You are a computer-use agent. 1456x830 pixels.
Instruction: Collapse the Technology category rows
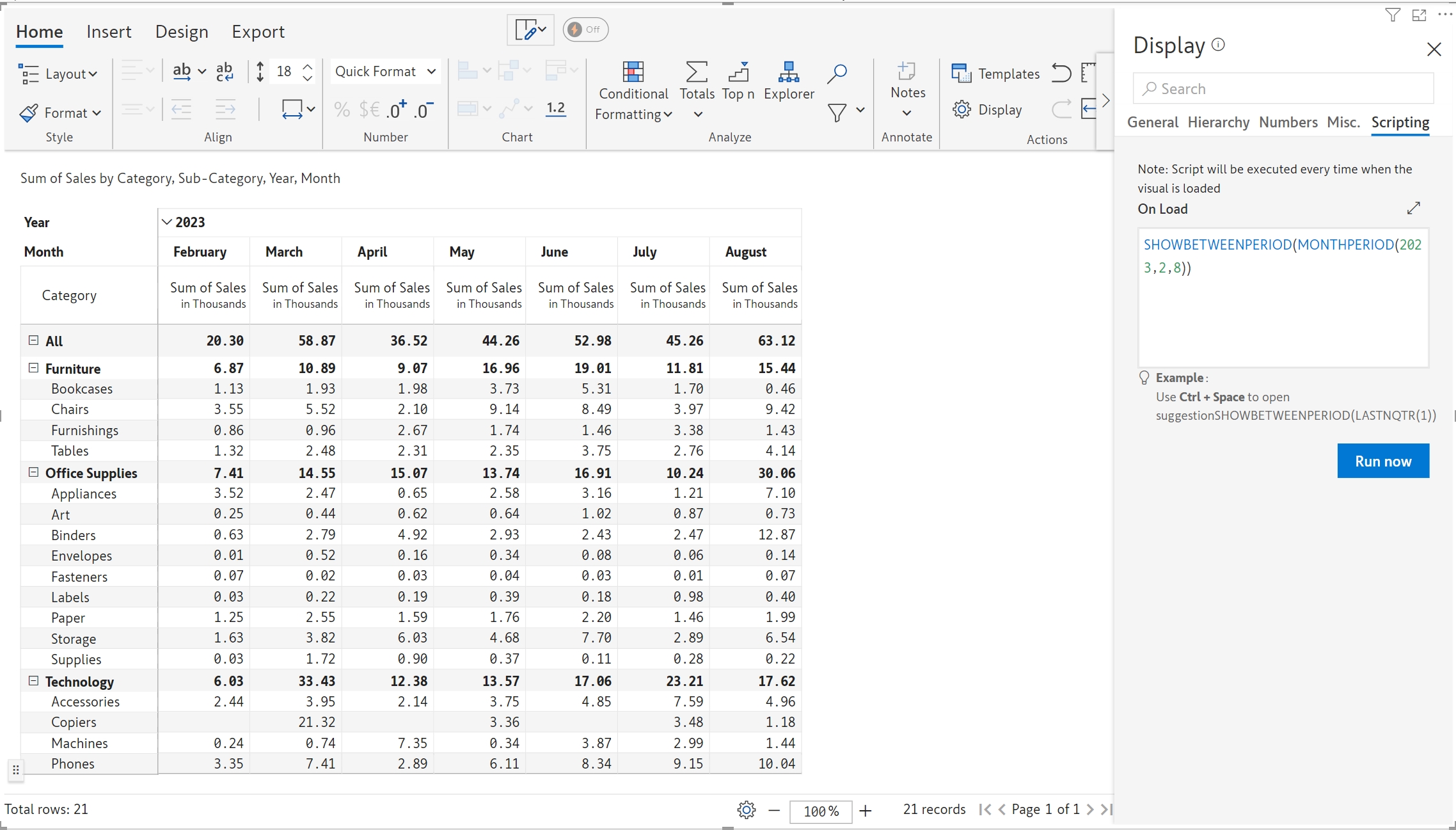[33, 681]
